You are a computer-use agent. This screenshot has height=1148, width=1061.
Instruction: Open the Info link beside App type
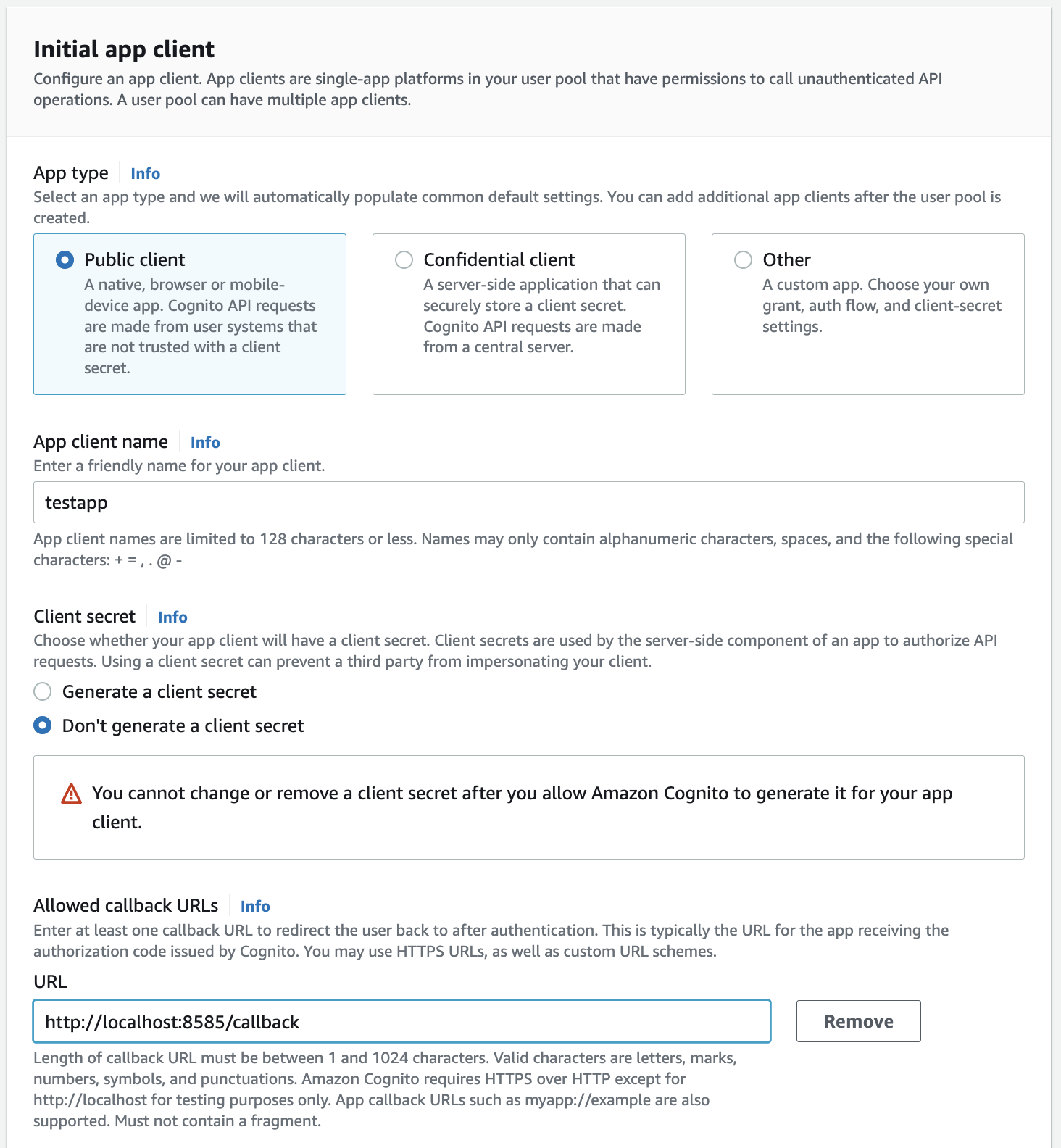tap(144, 173)
